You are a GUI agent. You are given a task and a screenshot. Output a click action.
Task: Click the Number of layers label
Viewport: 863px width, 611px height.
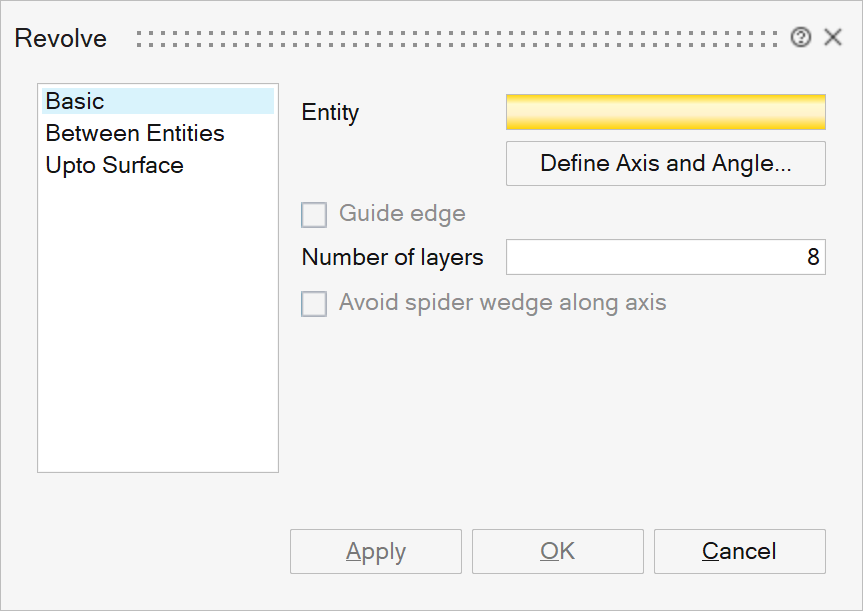coord(392,258)
